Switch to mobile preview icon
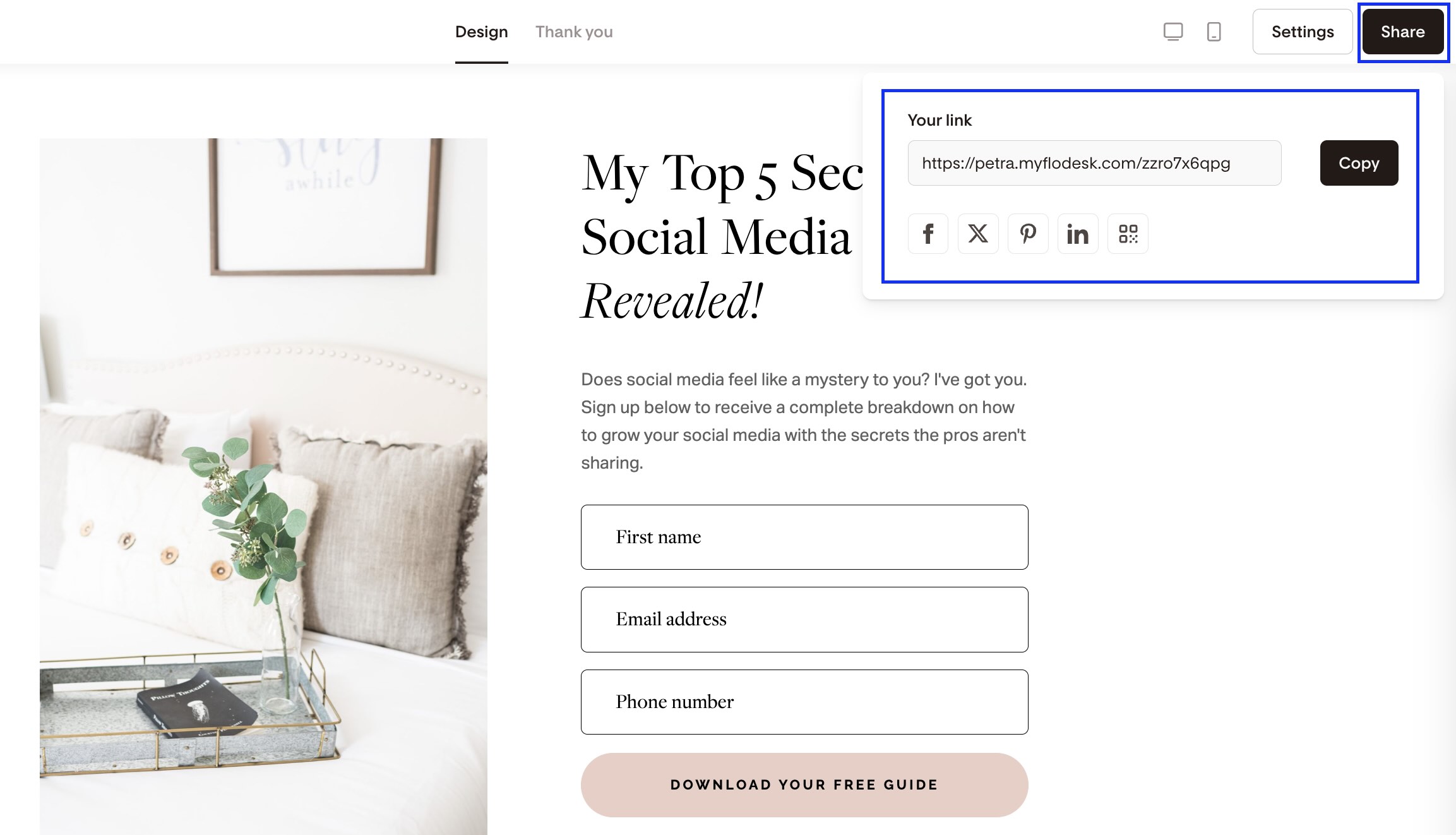The width and height of the screenshot is (1456, 835). click(1214, 32)
